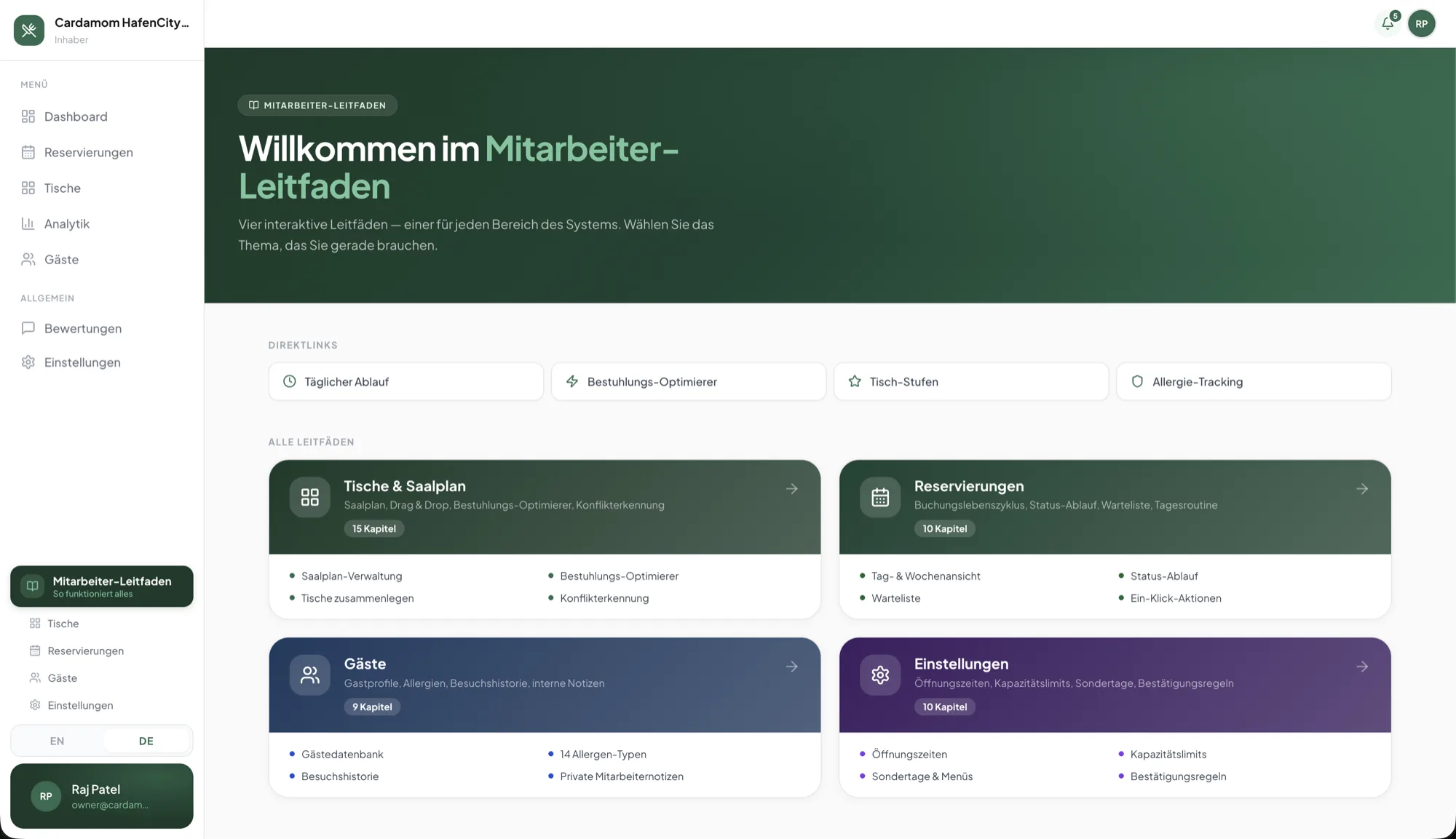Click the 9 Kapitel badge
This screenshot has height=839, width=1456.
(x=372, y=707)
